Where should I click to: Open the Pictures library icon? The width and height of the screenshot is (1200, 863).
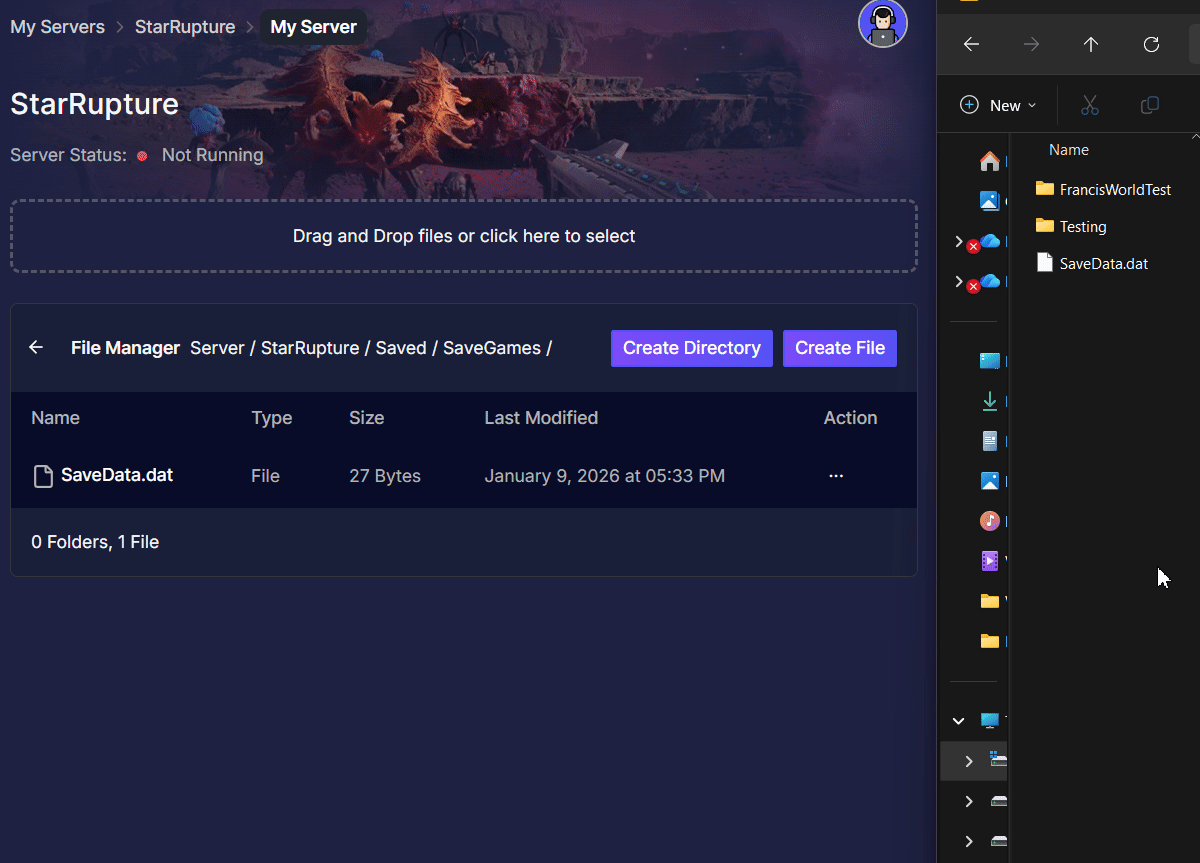point(990,480)
